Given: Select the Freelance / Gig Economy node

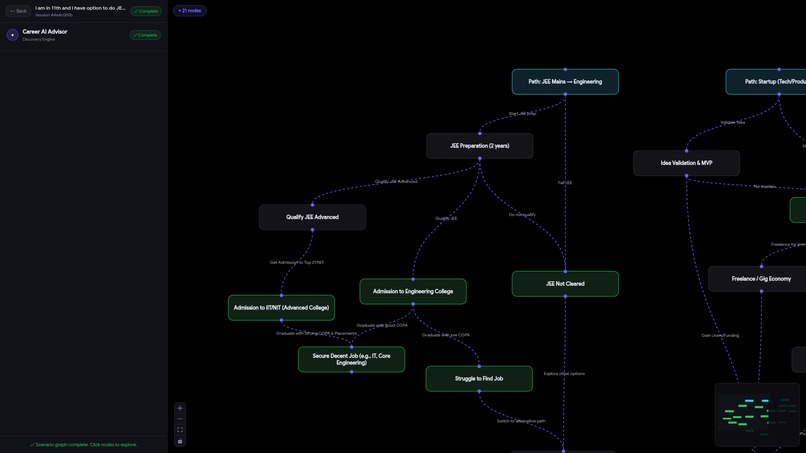Looking at the screenshot, I should point(757,279).
